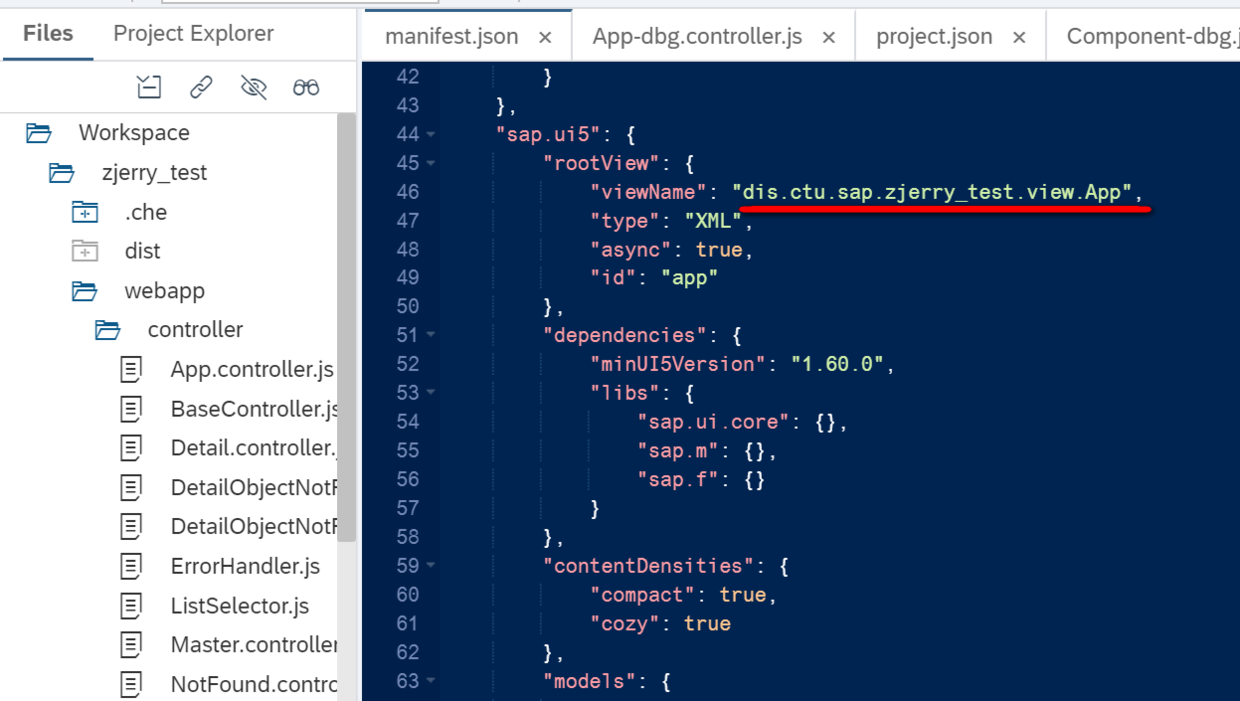Fold the contentDensities block at line 59
The image size is (1240, 701).
coord(431,566)
